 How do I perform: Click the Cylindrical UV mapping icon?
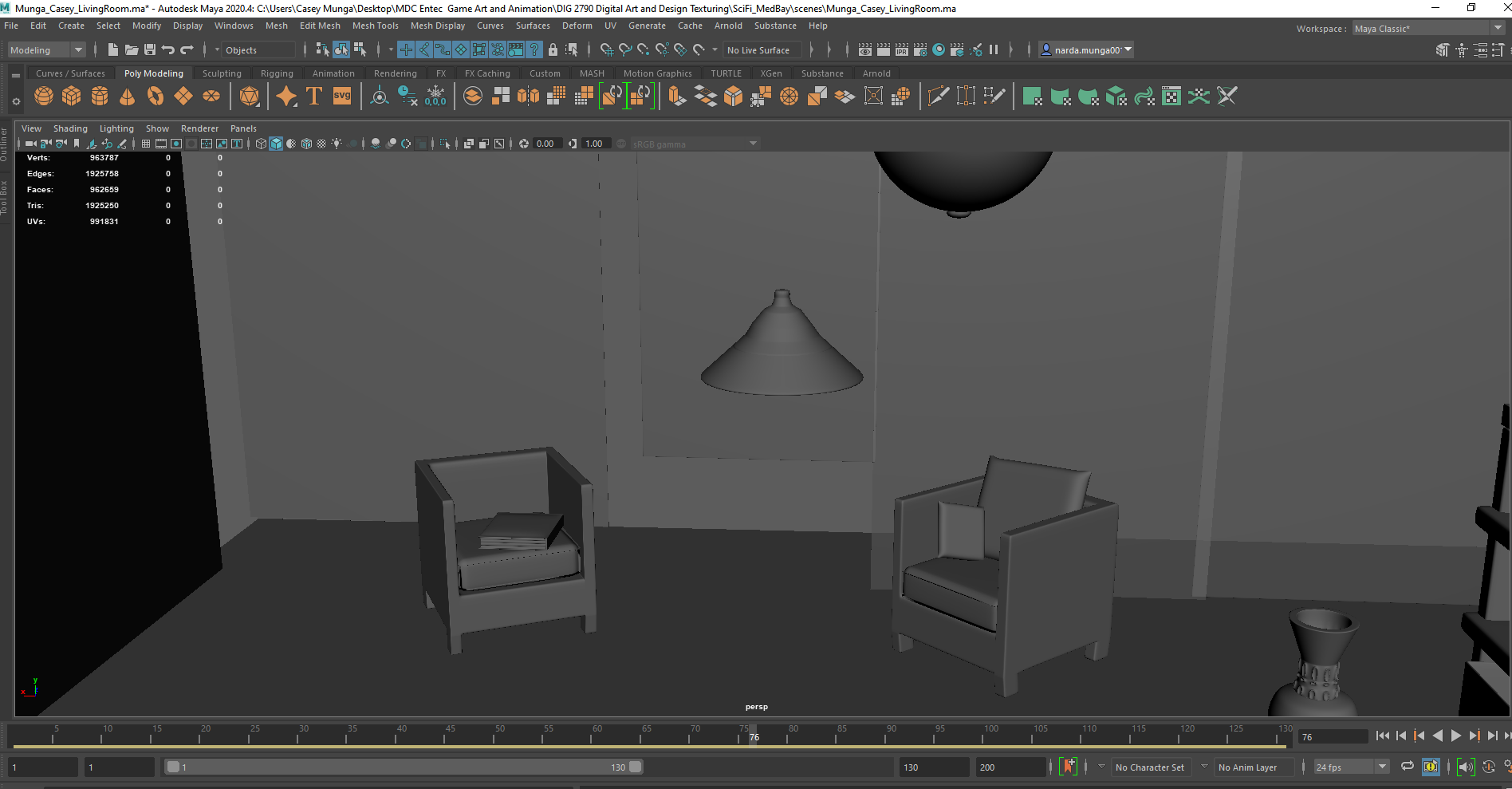(1061, 97)
